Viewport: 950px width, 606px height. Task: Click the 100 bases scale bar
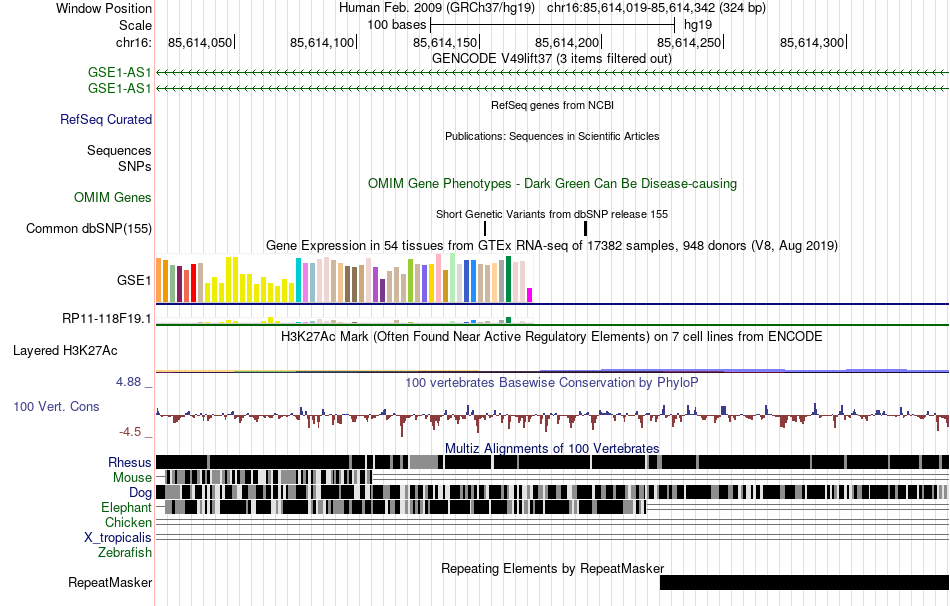[x=552, y=25]
